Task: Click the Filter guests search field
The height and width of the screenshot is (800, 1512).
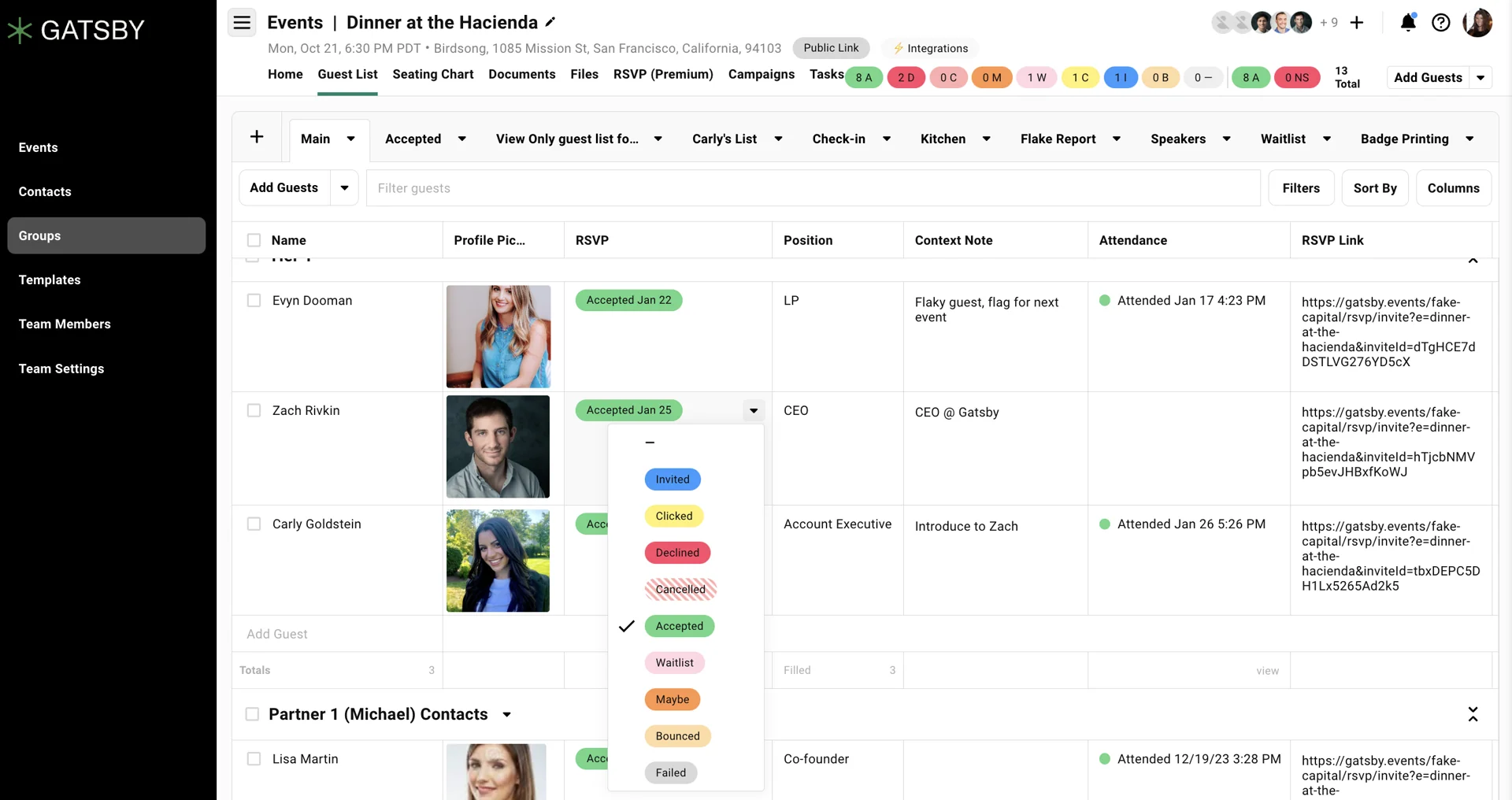Action: click(813, 187)
